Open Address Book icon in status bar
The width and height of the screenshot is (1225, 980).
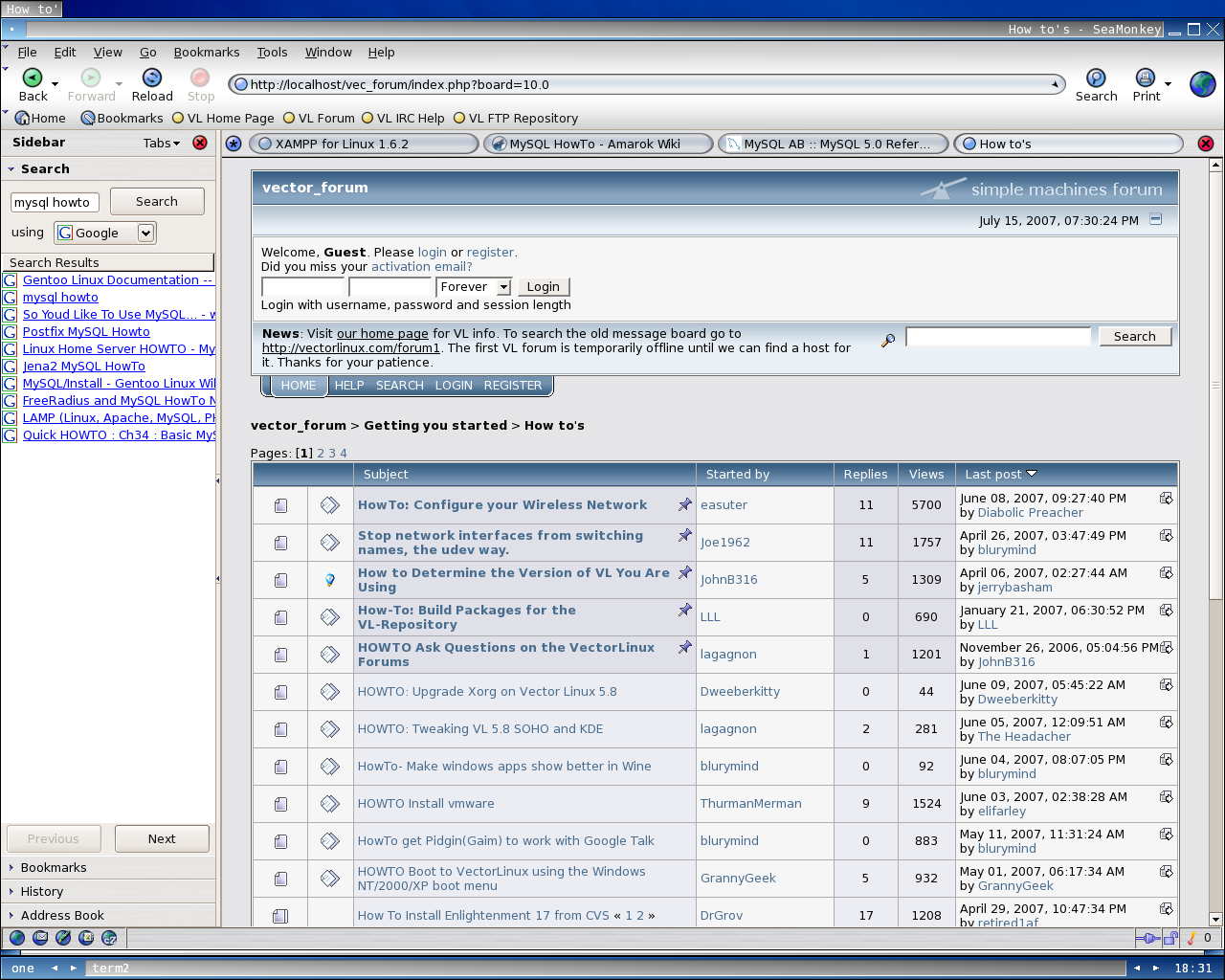[x=86, y=938]
